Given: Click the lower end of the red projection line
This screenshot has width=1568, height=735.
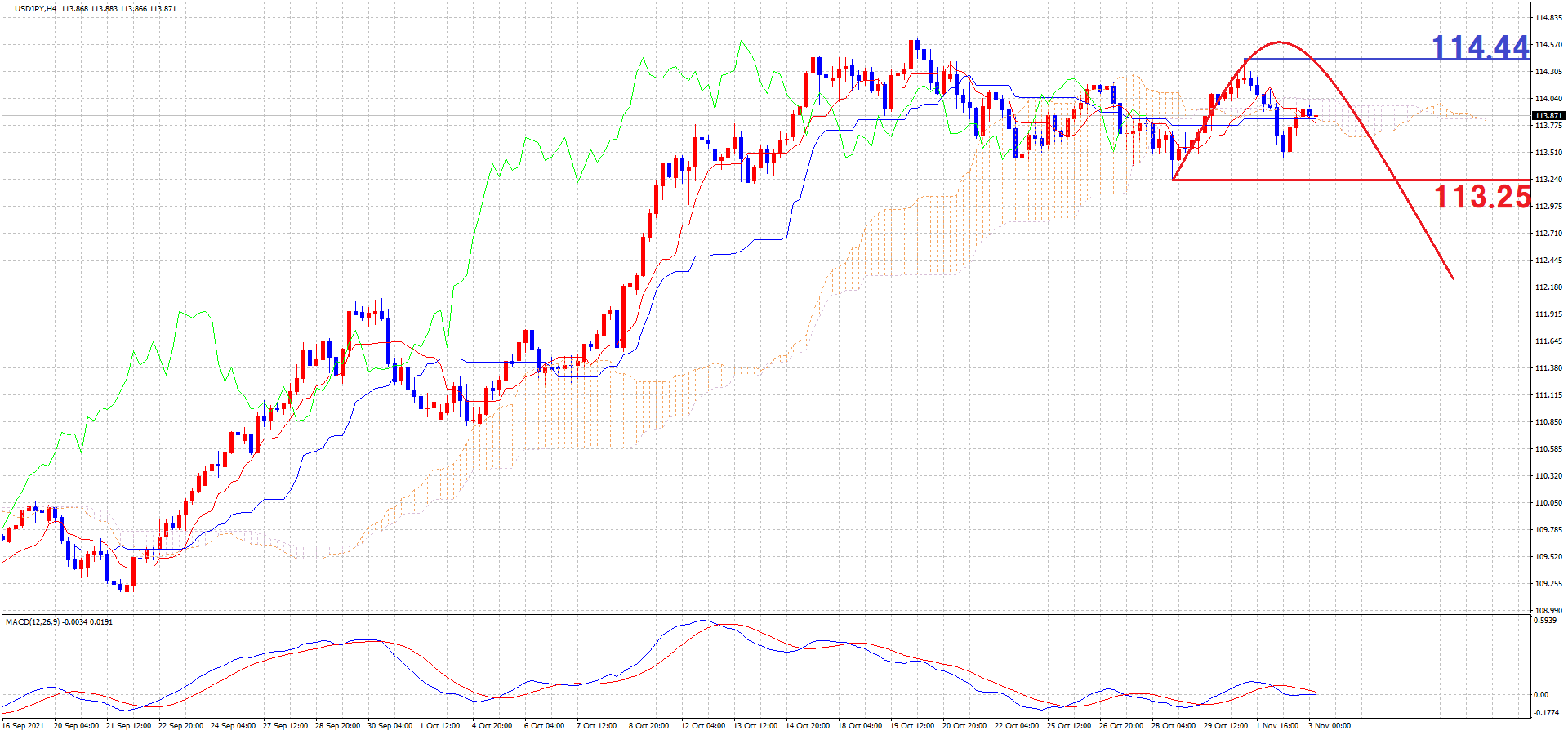Looking at the screenshot, I should point(1452,278).
